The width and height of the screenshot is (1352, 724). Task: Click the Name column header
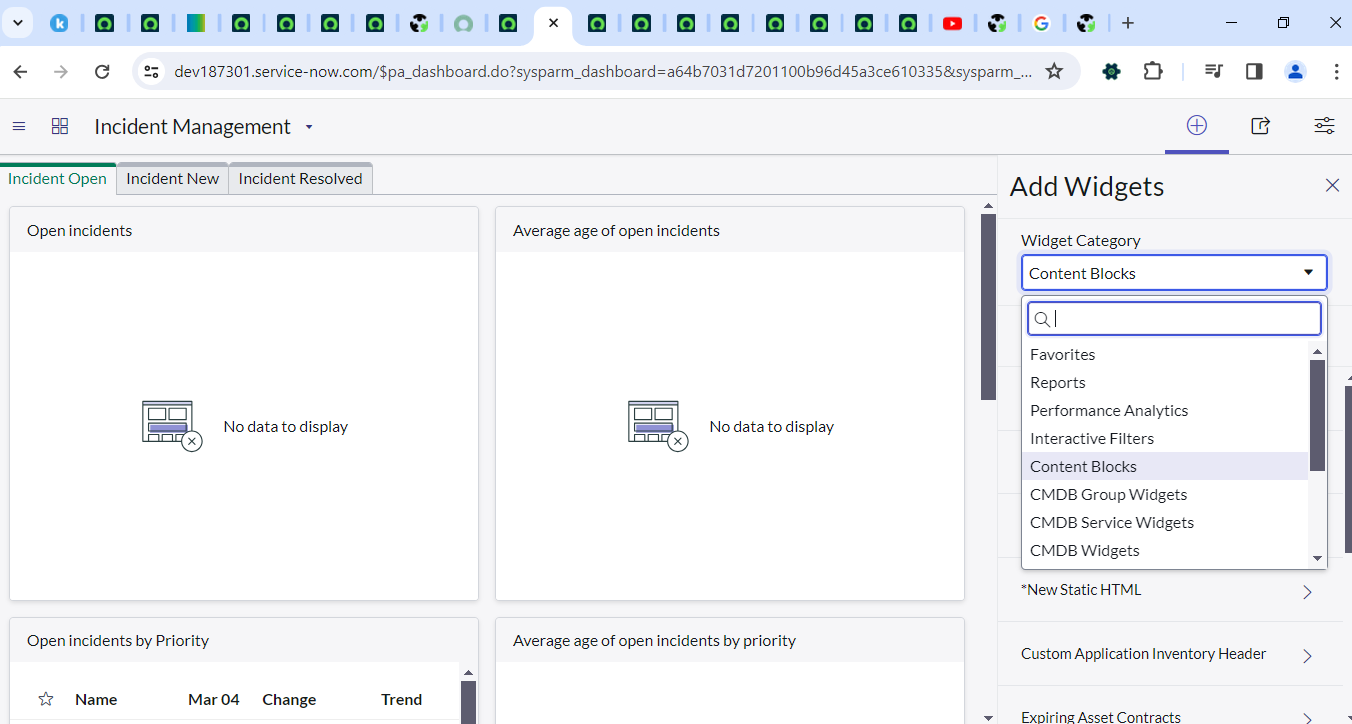pyautogui.click(x=96, y=699)
